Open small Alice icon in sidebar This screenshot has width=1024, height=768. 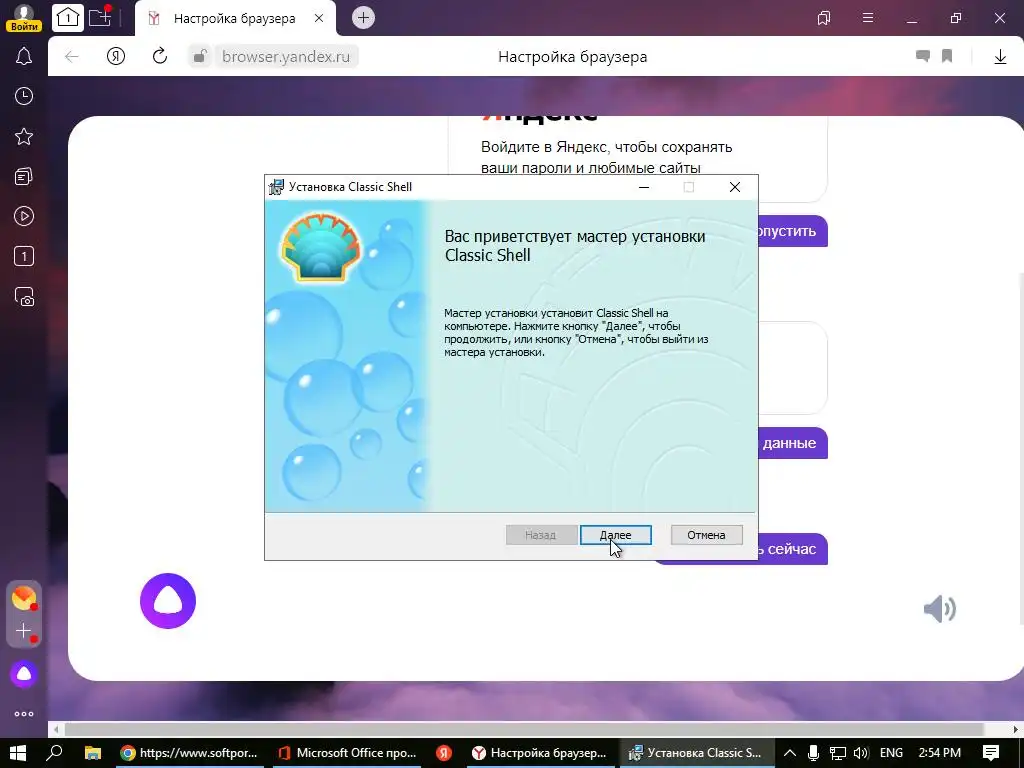coord(24,674)
